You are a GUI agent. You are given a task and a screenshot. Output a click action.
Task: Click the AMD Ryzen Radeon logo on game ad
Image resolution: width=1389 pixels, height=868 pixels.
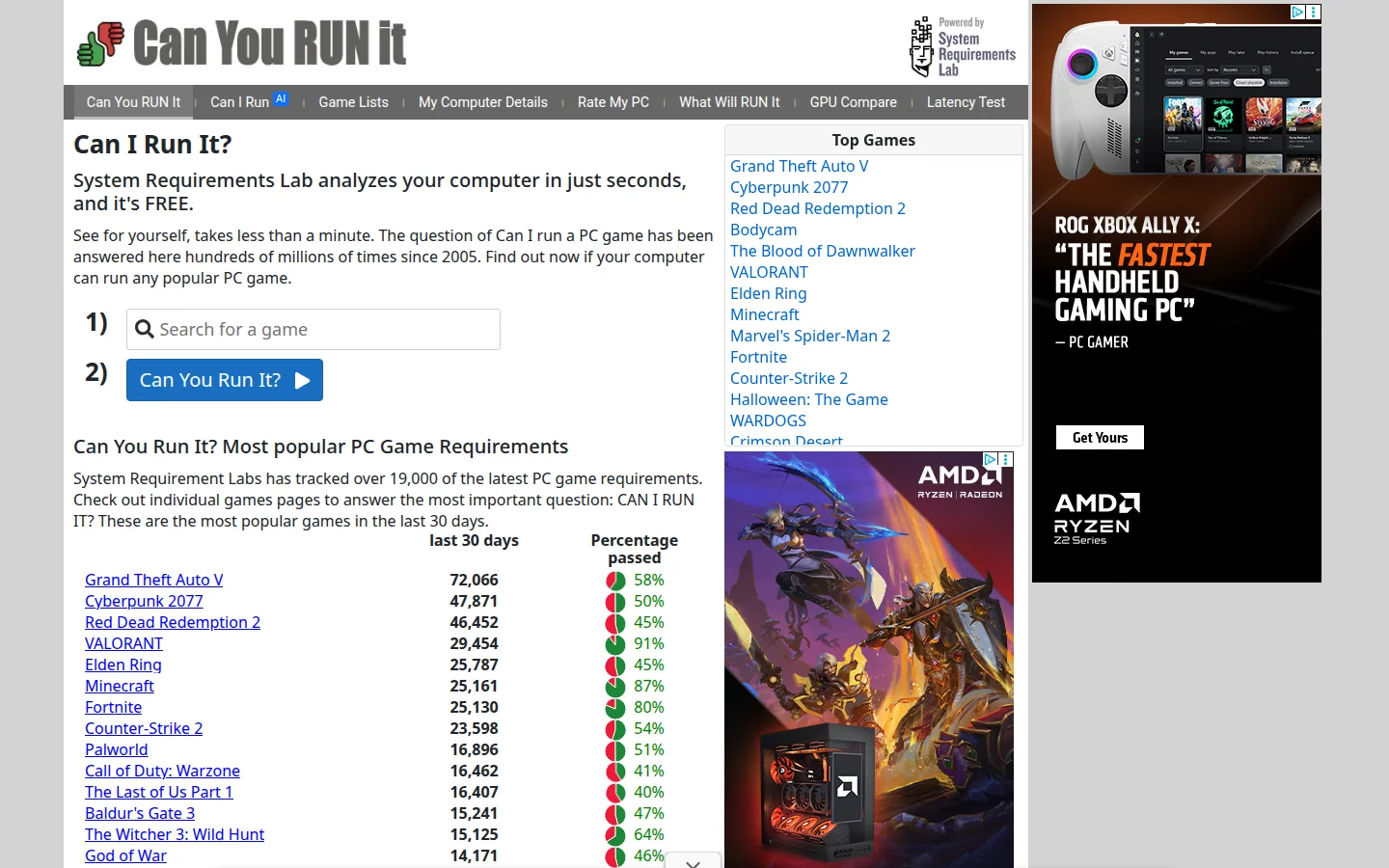[960, 481]
